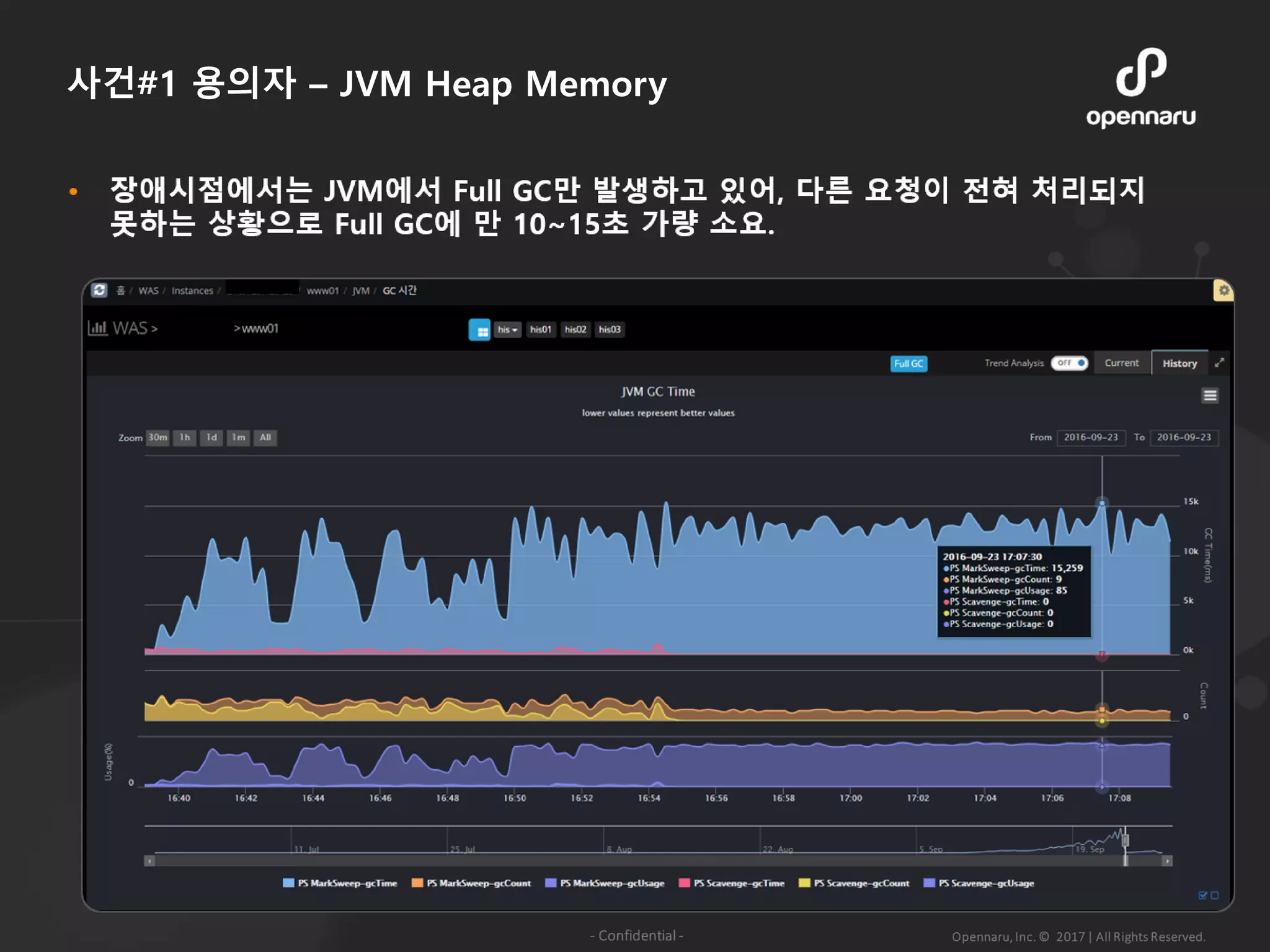Toggle PS Scavenge-gcTime legend series
Viewport: 1270px width, 952px height.
(732, 883)
